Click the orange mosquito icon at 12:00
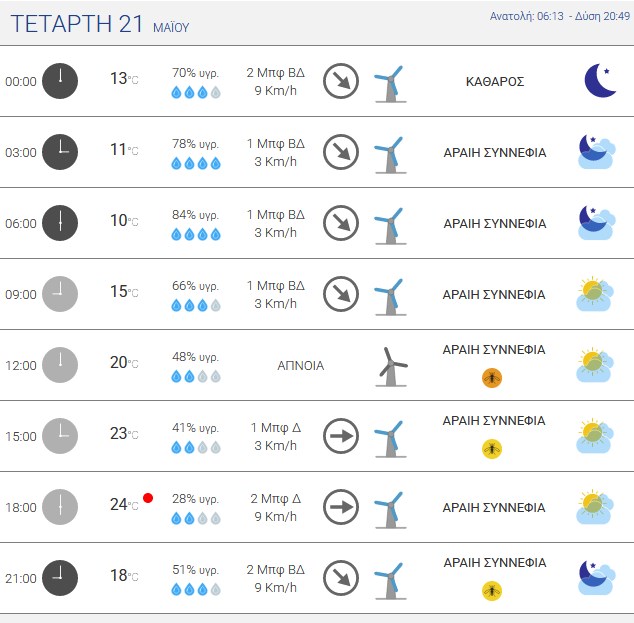Screen dimensions: 634x623 point(492,378)
